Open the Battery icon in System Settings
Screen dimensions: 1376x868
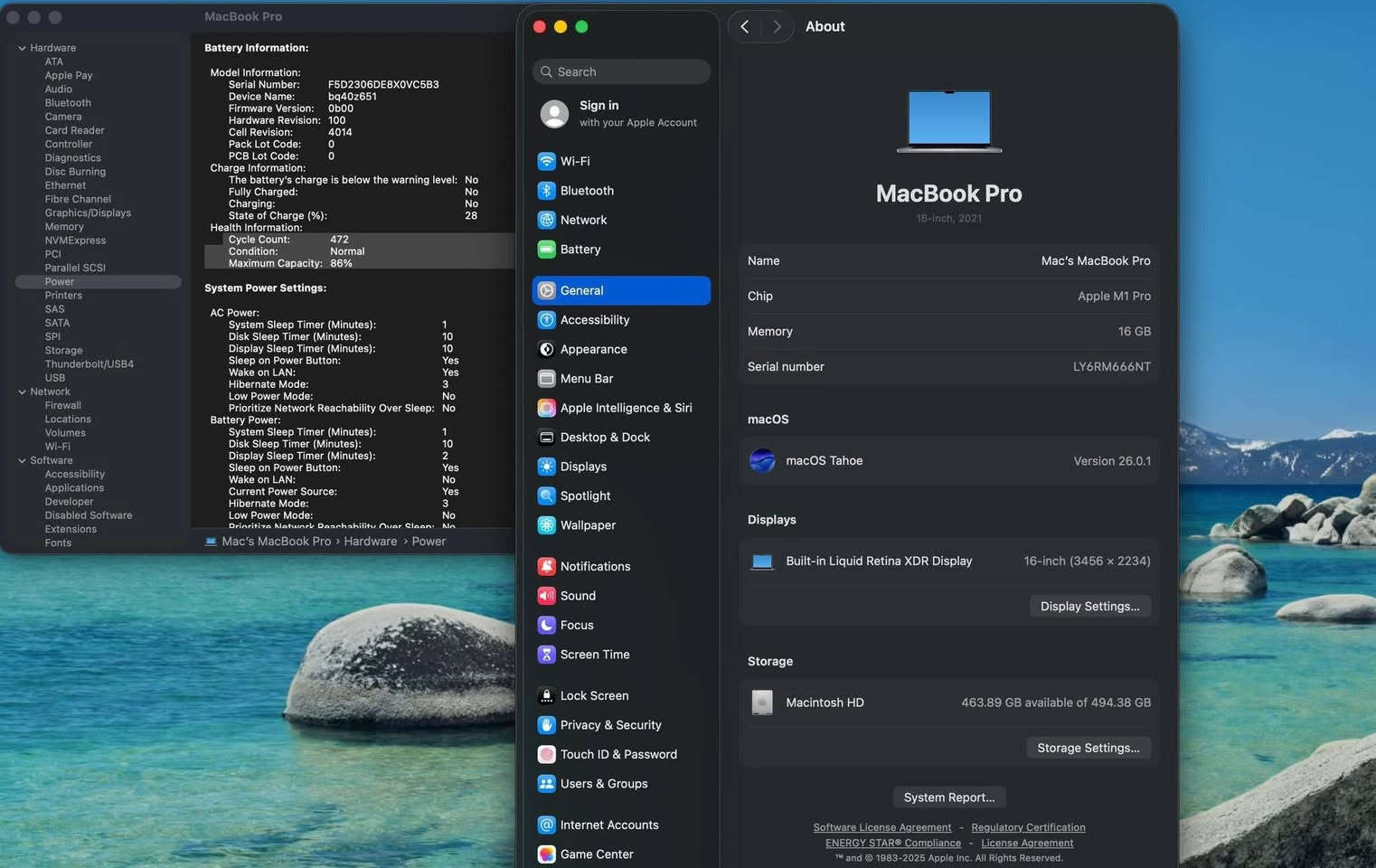(x=546, y=250)
